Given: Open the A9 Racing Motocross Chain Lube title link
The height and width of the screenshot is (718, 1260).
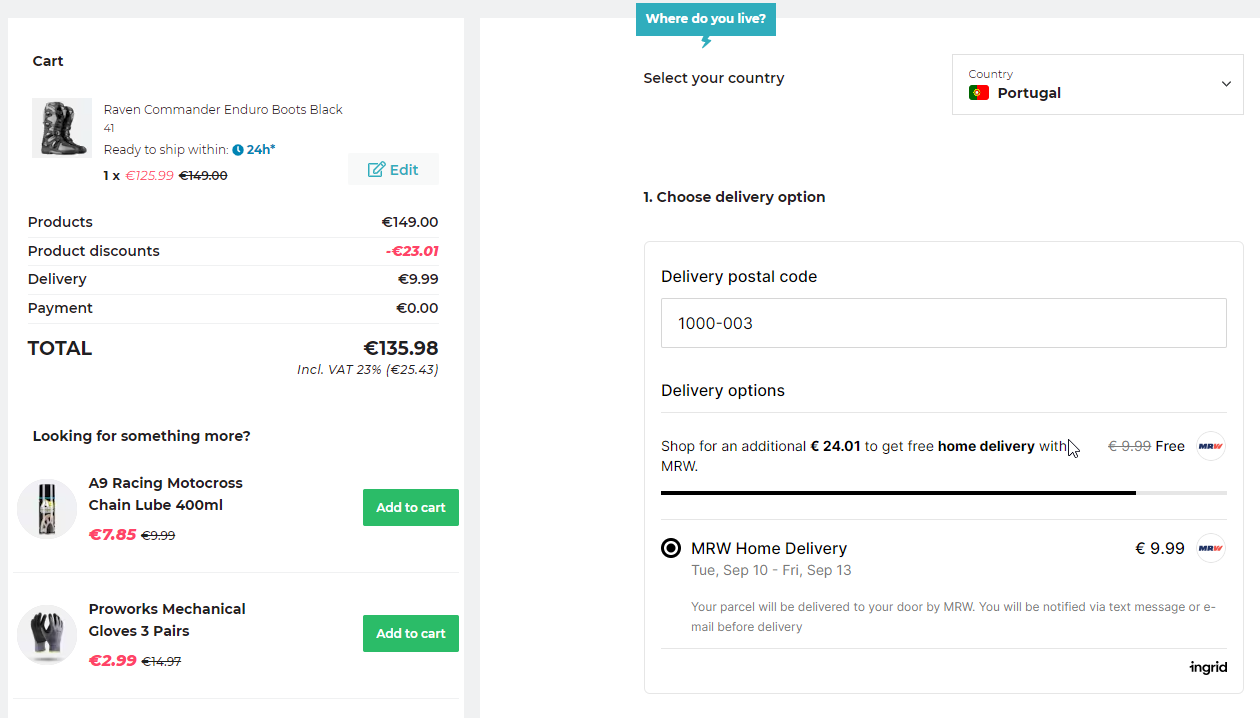Looking at the screenshot, I should 166,494.
